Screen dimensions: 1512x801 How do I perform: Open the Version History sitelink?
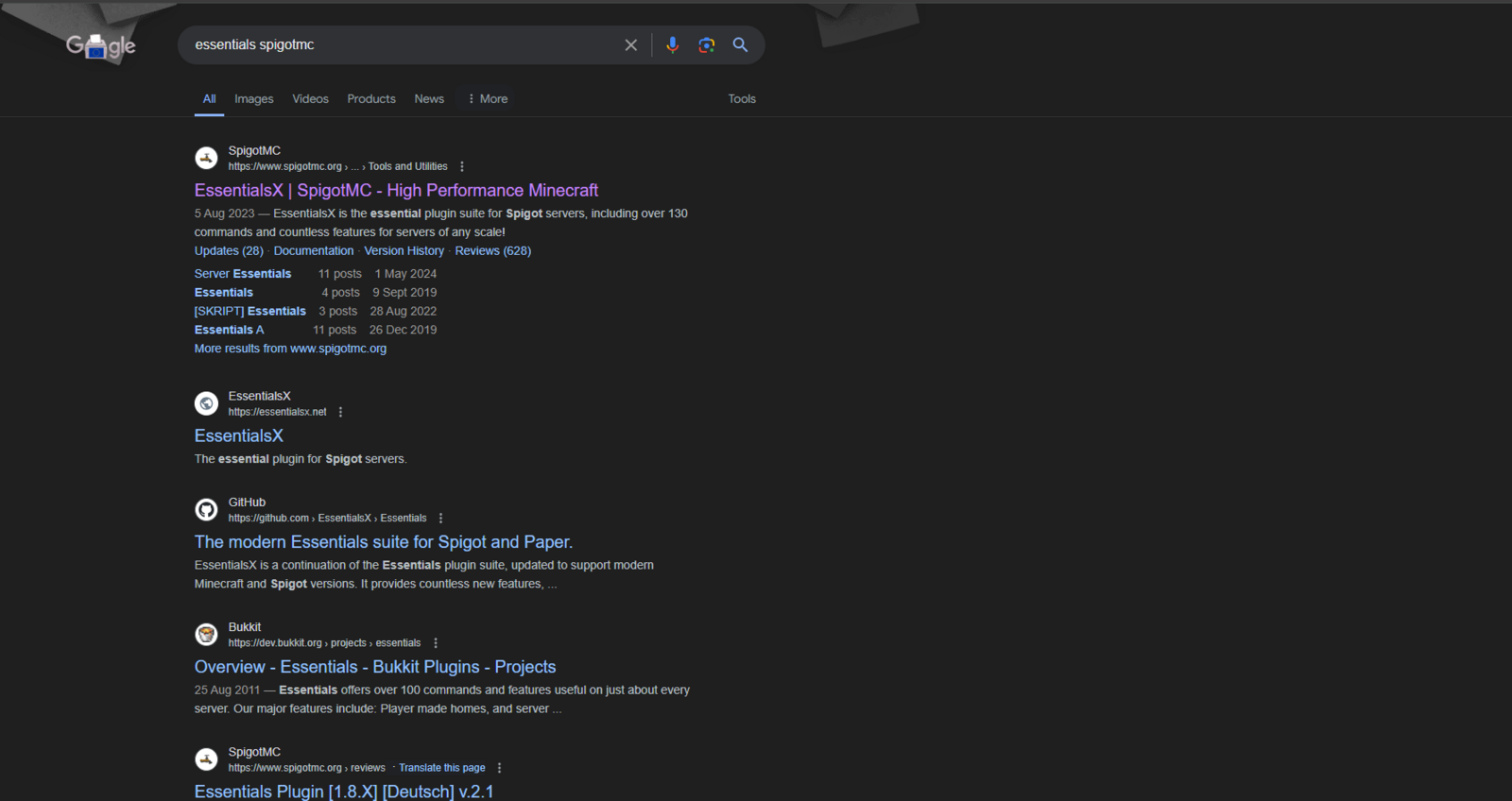point(404,251)
